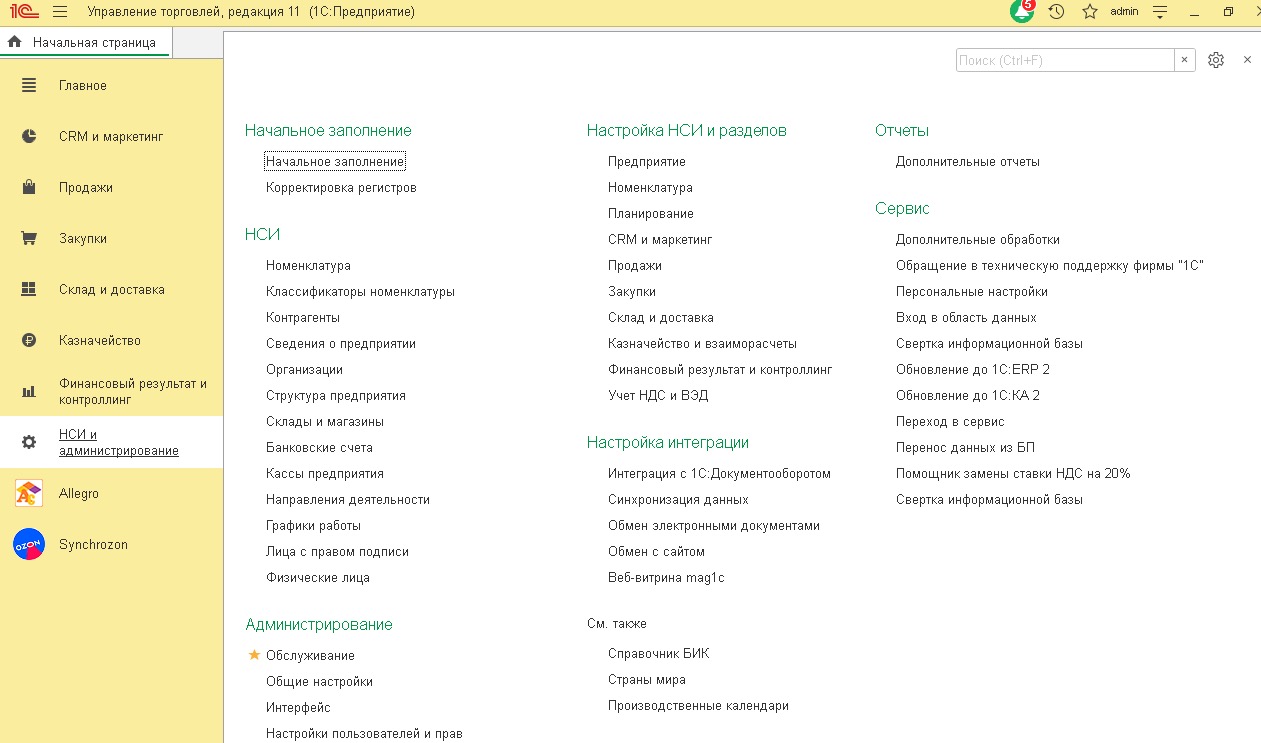Open Закупки section with cart icon
The width and height of the screenshot is (1261, 743).
[112, 239]
